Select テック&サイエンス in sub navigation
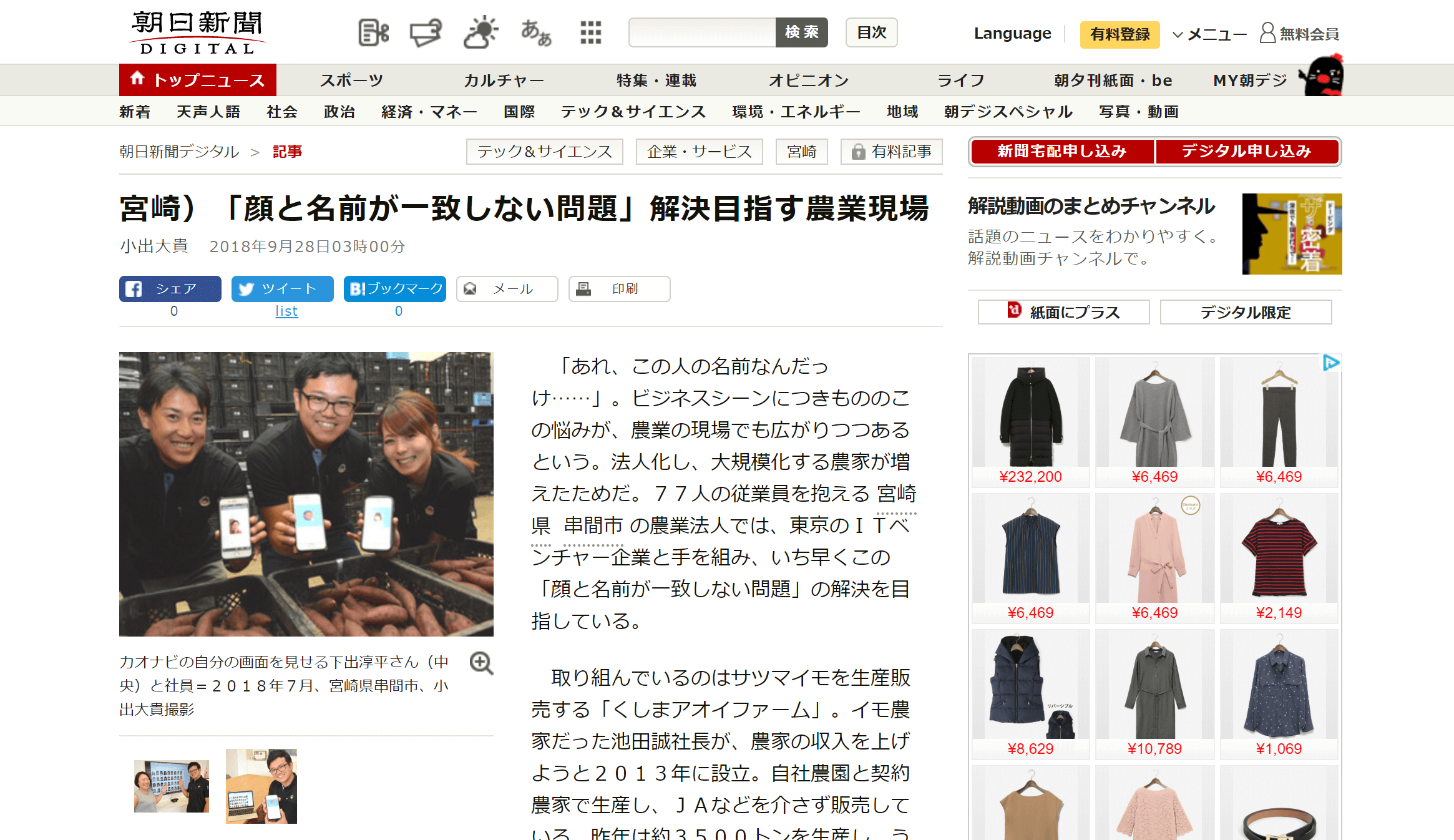Viewport: 1454px width, 840px height. (x=633, y=112)
